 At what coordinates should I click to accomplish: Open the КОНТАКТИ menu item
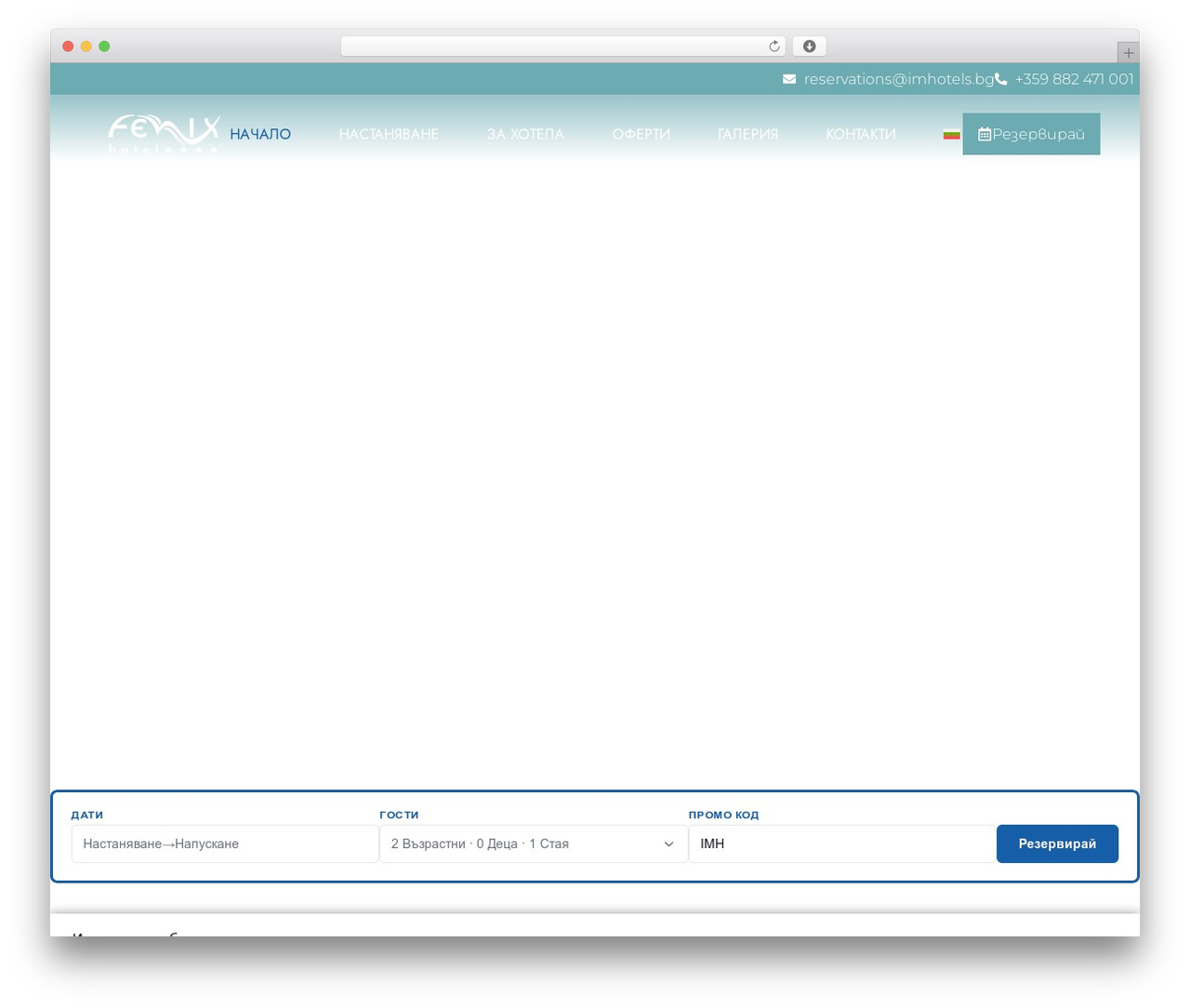point(861,134)
